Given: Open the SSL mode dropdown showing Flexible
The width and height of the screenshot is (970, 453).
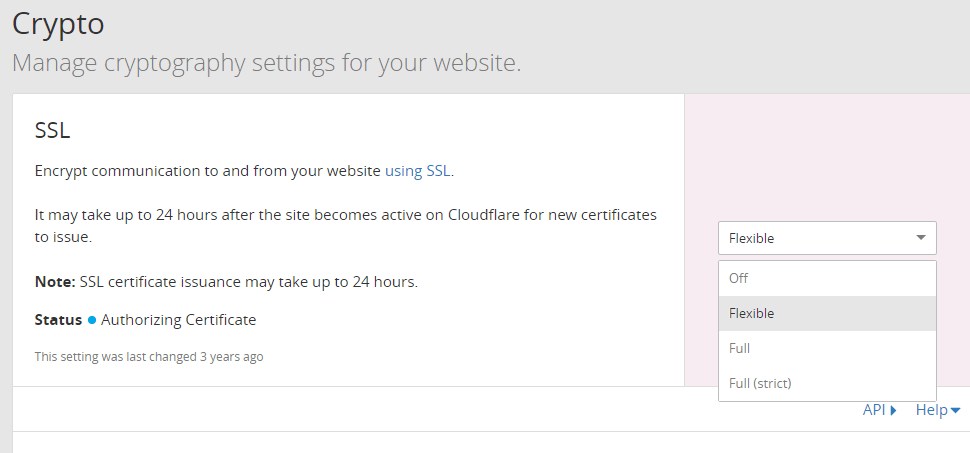Looking at the screenshot, I should 826,238.
